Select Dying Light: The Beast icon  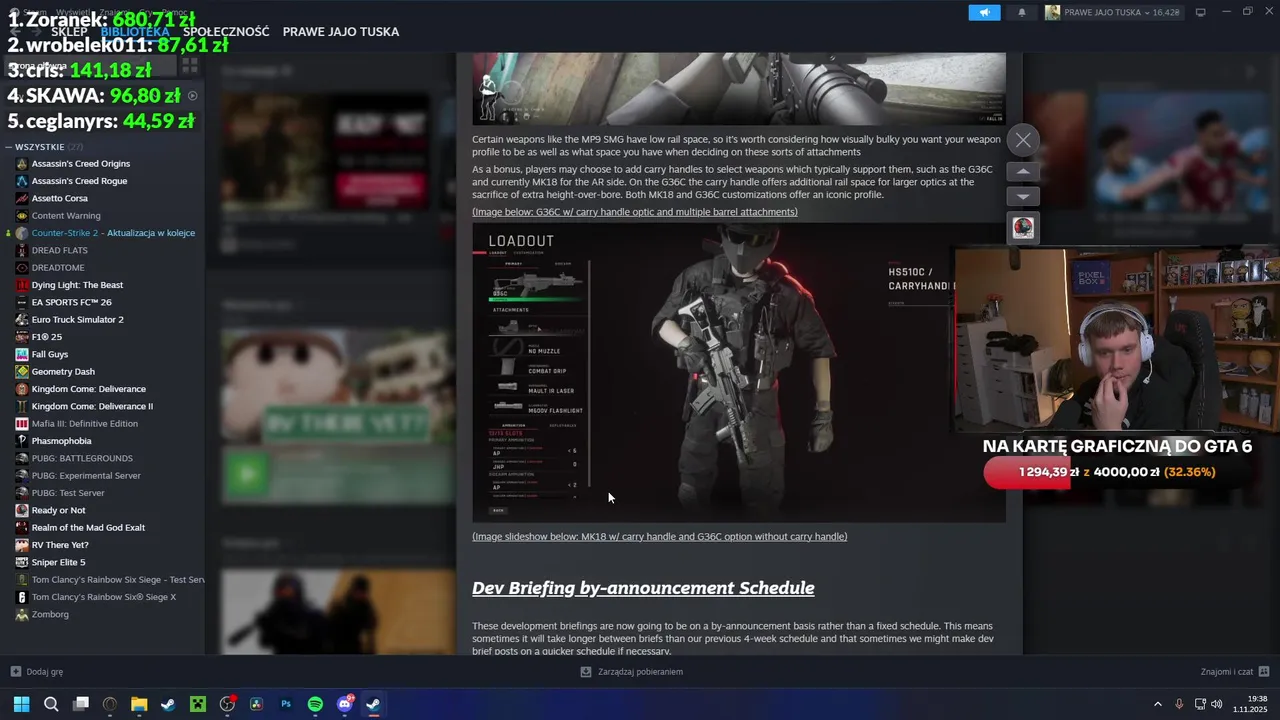tap(22, 285)
